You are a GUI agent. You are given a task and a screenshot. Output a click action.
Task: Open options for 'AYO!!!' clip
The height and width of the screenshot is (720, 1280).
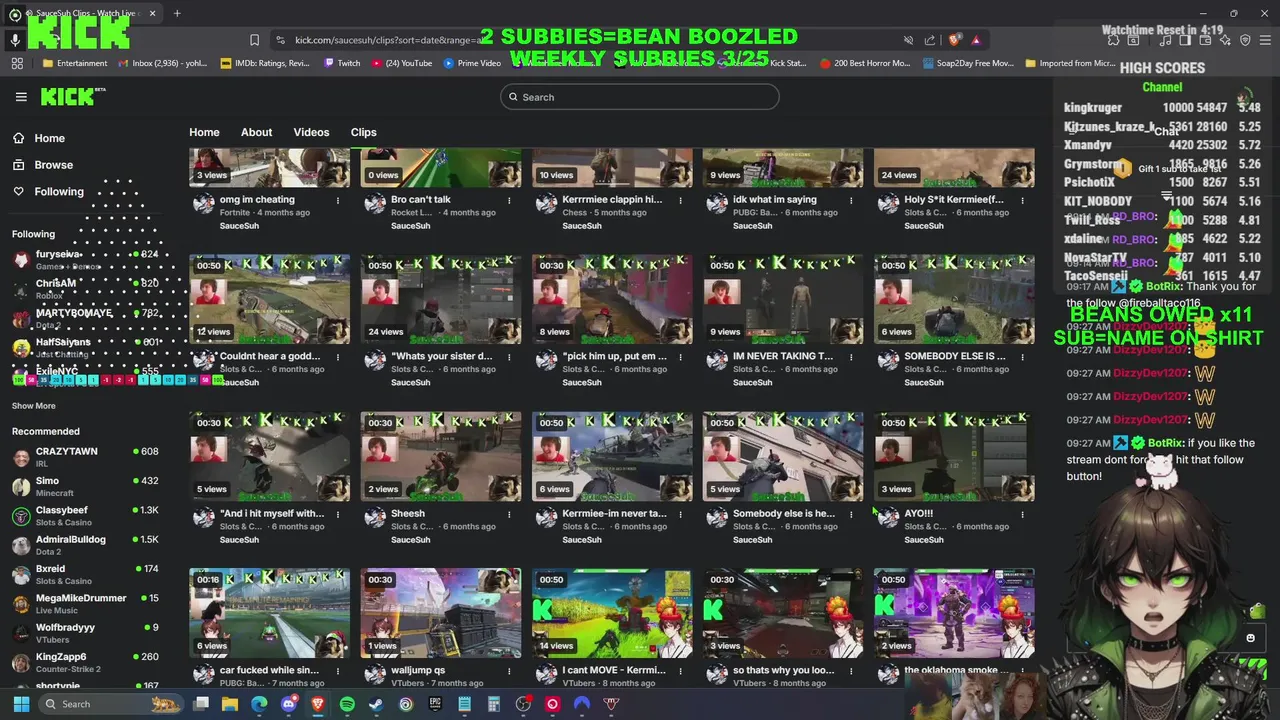click(1022, 514)
